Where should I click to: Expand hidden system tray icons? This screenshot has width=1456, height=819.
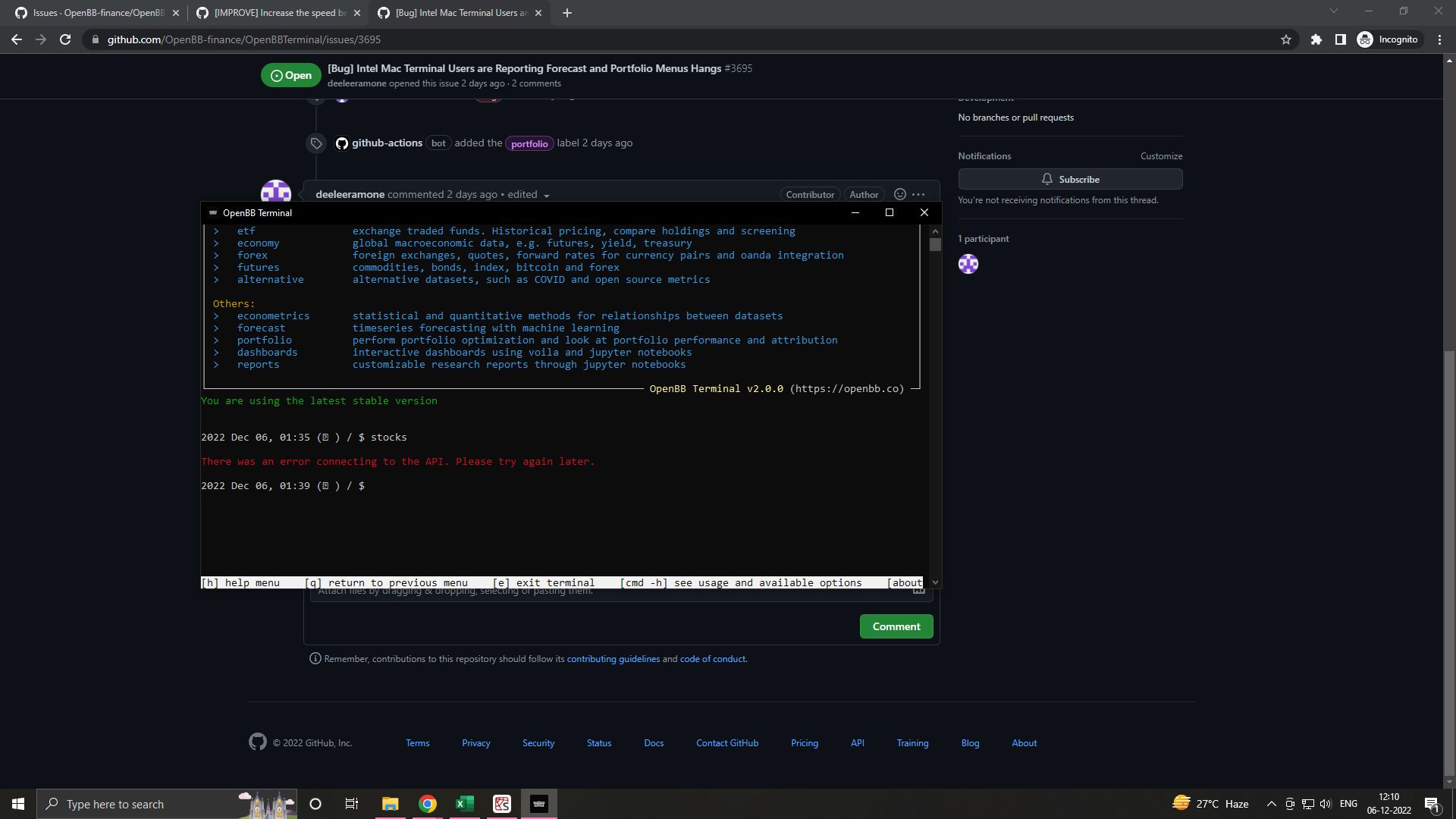tap(1272, 803)
